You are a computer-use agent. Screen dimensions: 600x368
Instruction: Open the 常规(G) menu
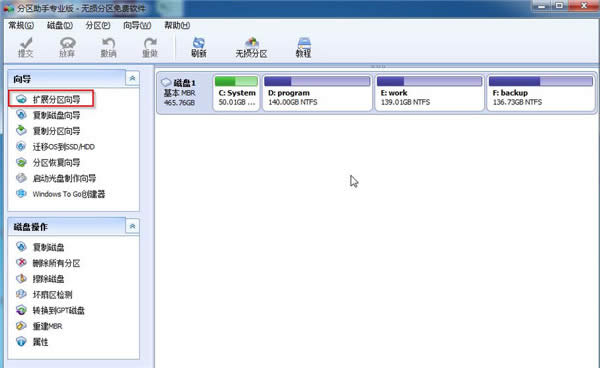click(21, 25)
